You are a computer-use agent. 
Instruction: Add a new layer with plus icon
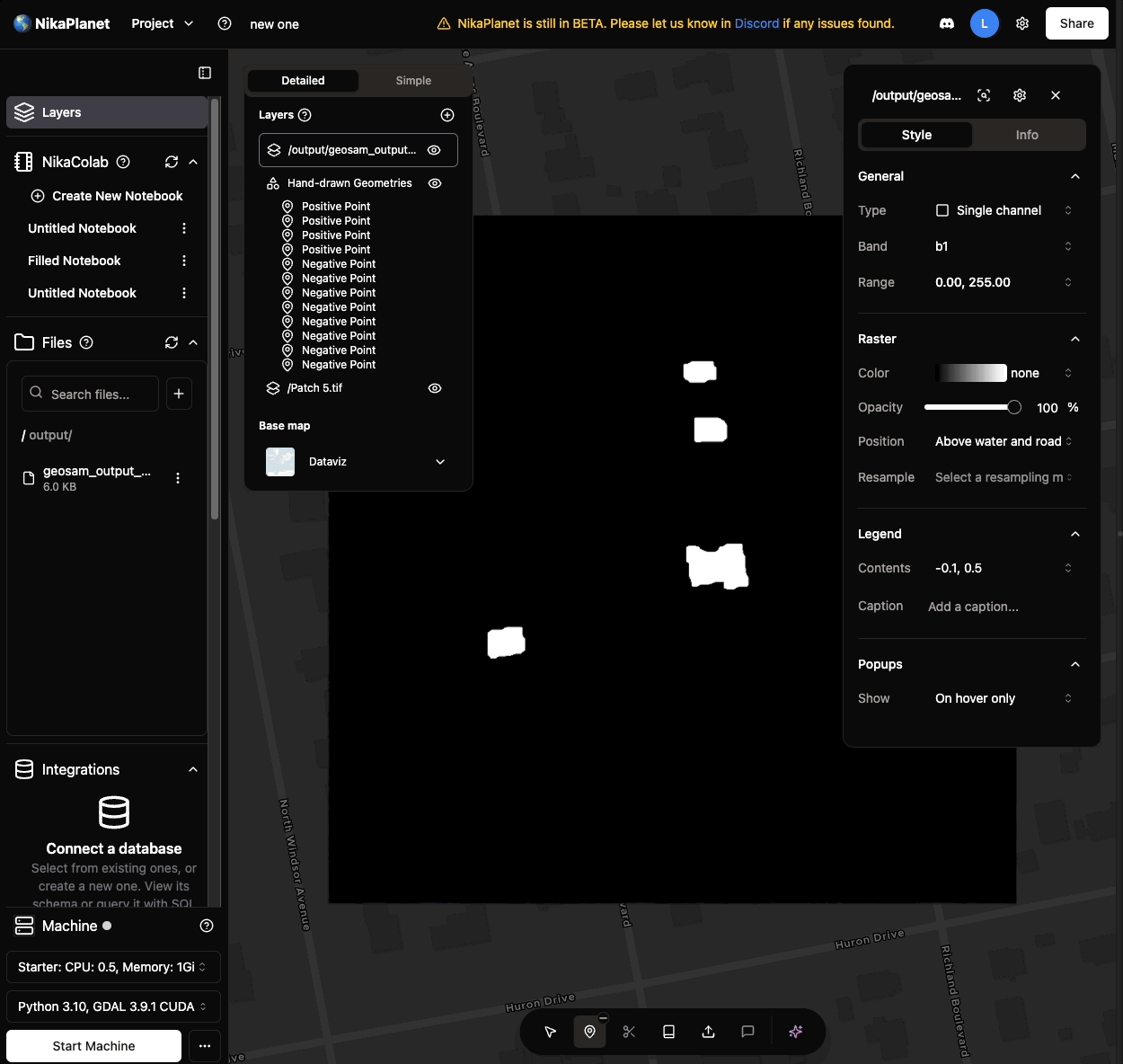[447, 115]
